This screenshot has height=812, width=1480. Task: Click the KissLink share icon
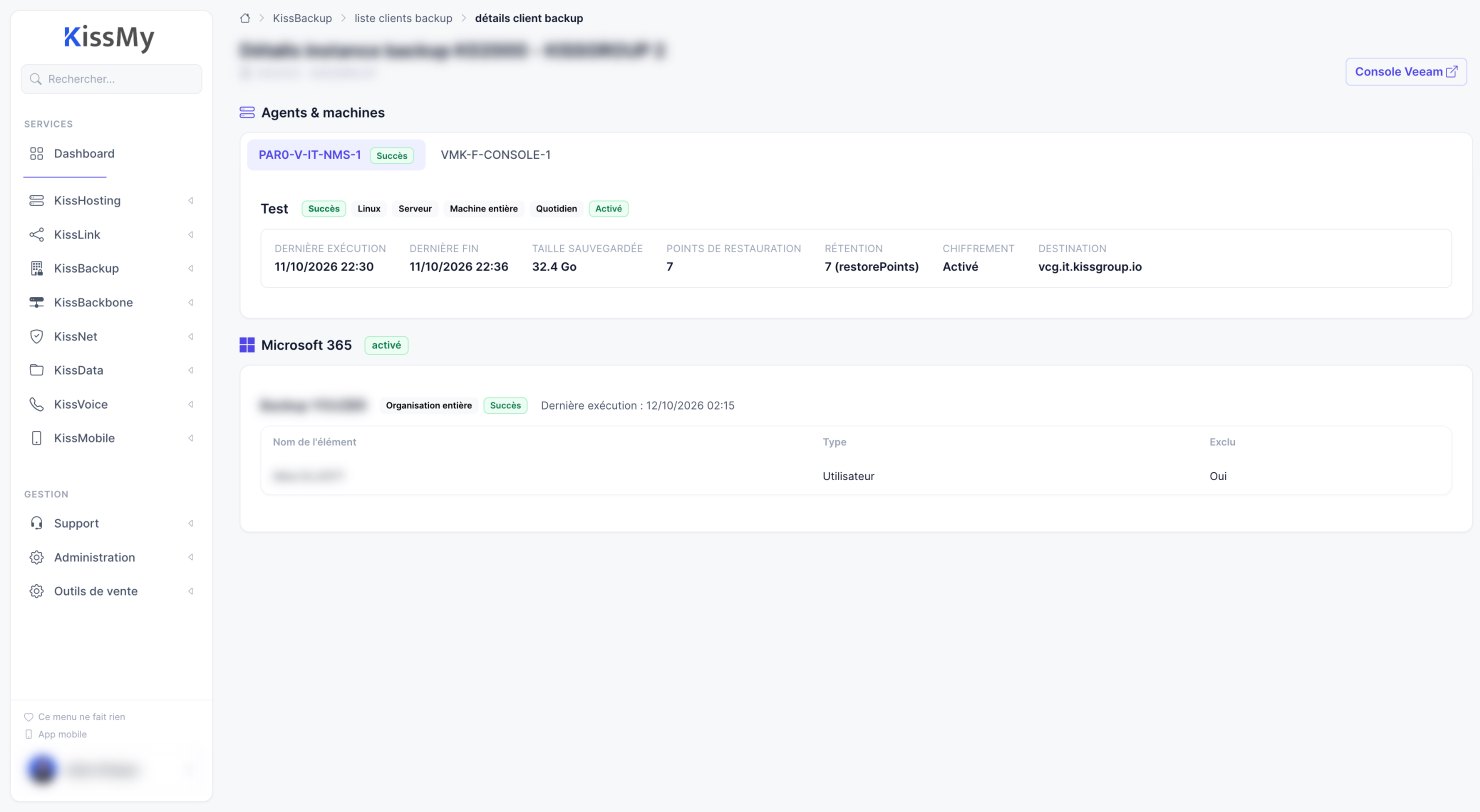[37, 235]
